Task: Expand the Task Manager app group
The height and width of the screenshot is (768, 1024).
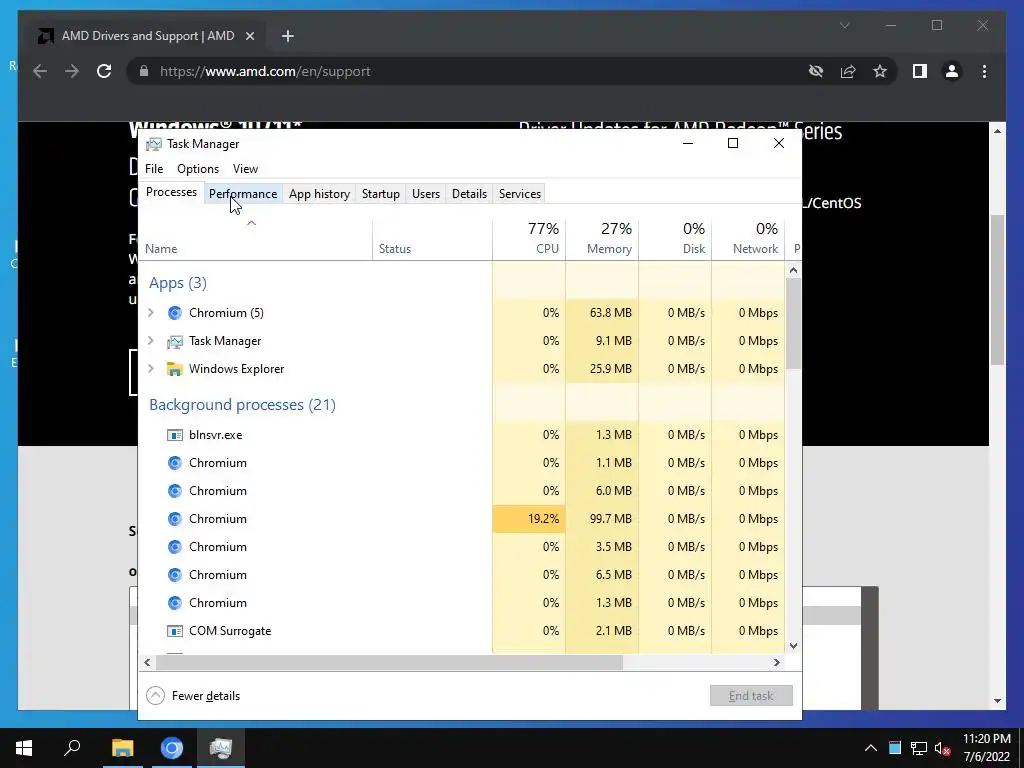Action: pos(151,341)
